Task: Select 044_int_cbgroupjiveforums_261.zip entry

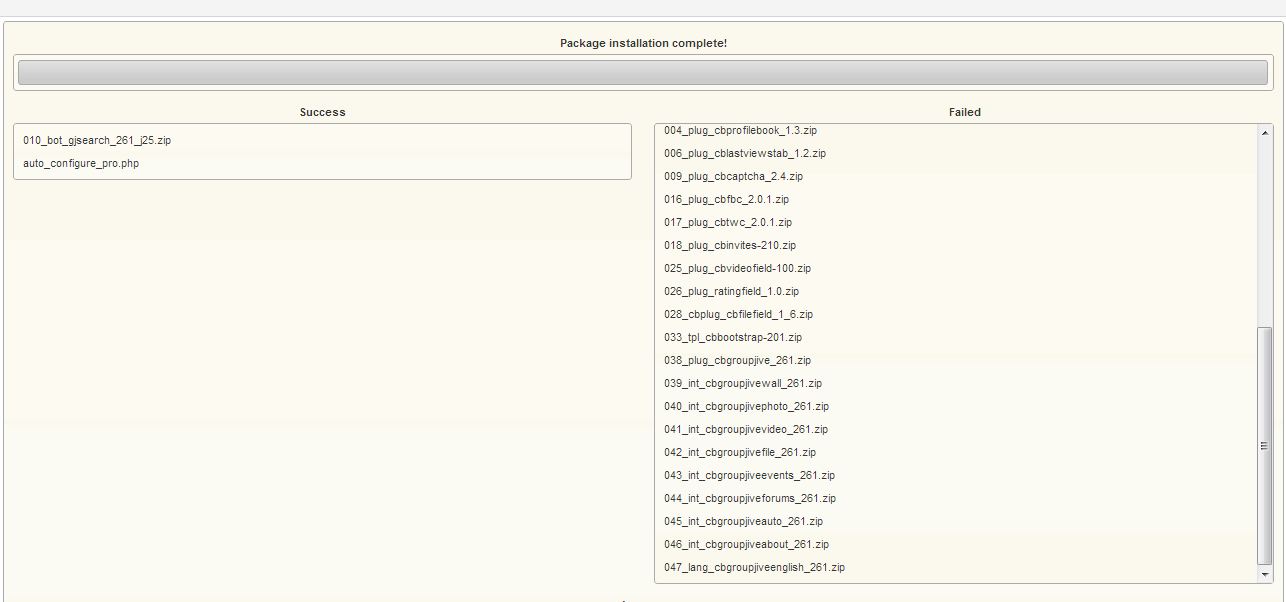Action: 750,499
